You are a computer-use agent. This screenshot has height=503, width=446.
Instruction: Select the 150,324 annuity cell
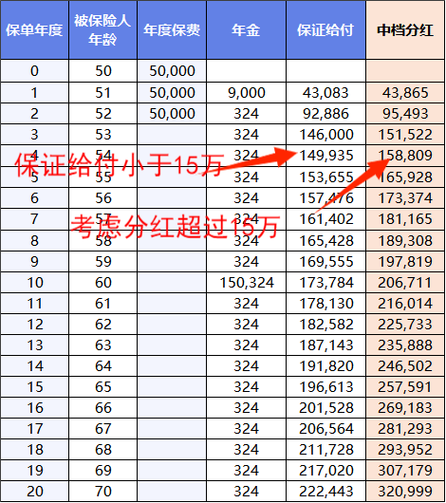pos(246,283)
